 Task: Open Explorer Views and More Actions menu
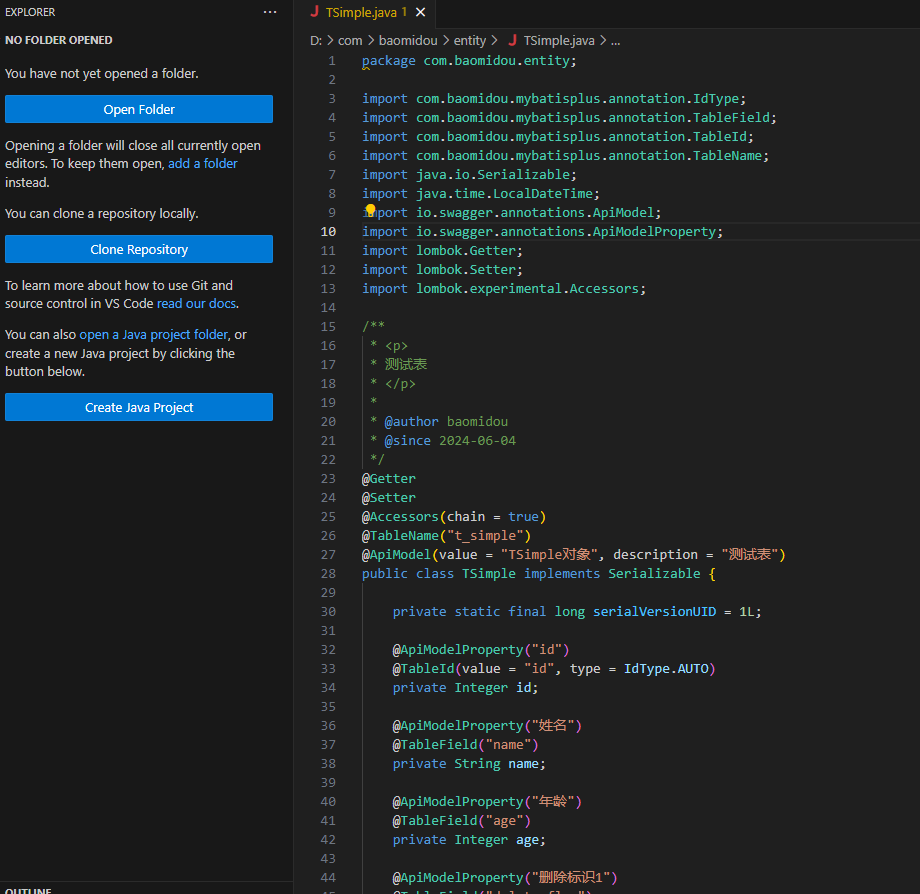tap(270, 12)
